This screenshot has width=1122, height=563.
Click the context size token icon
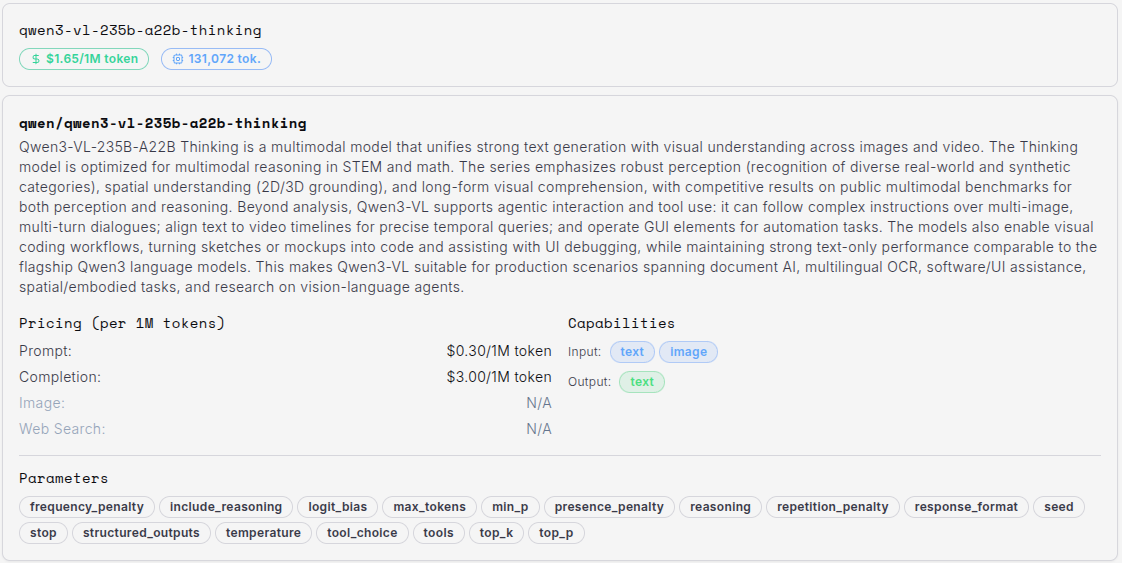tap(178, 59)
